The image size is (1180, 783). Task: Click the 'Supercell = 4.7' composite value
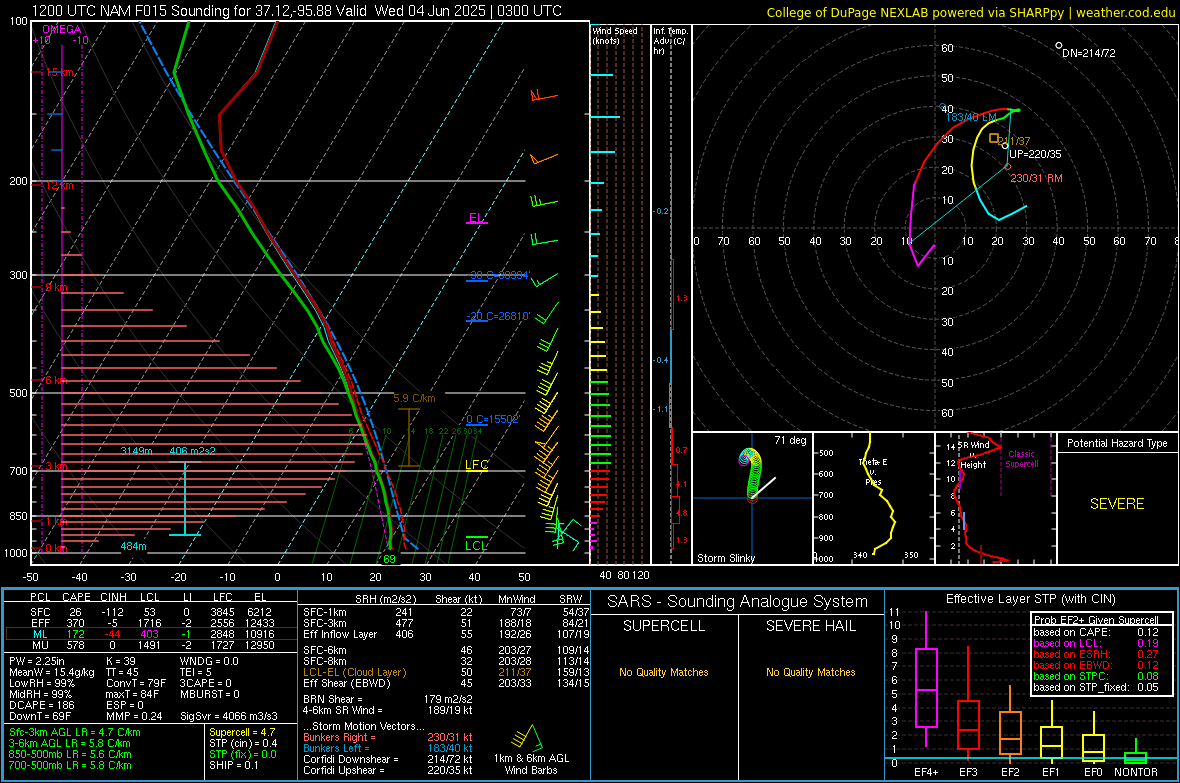(x=242, y=732)
